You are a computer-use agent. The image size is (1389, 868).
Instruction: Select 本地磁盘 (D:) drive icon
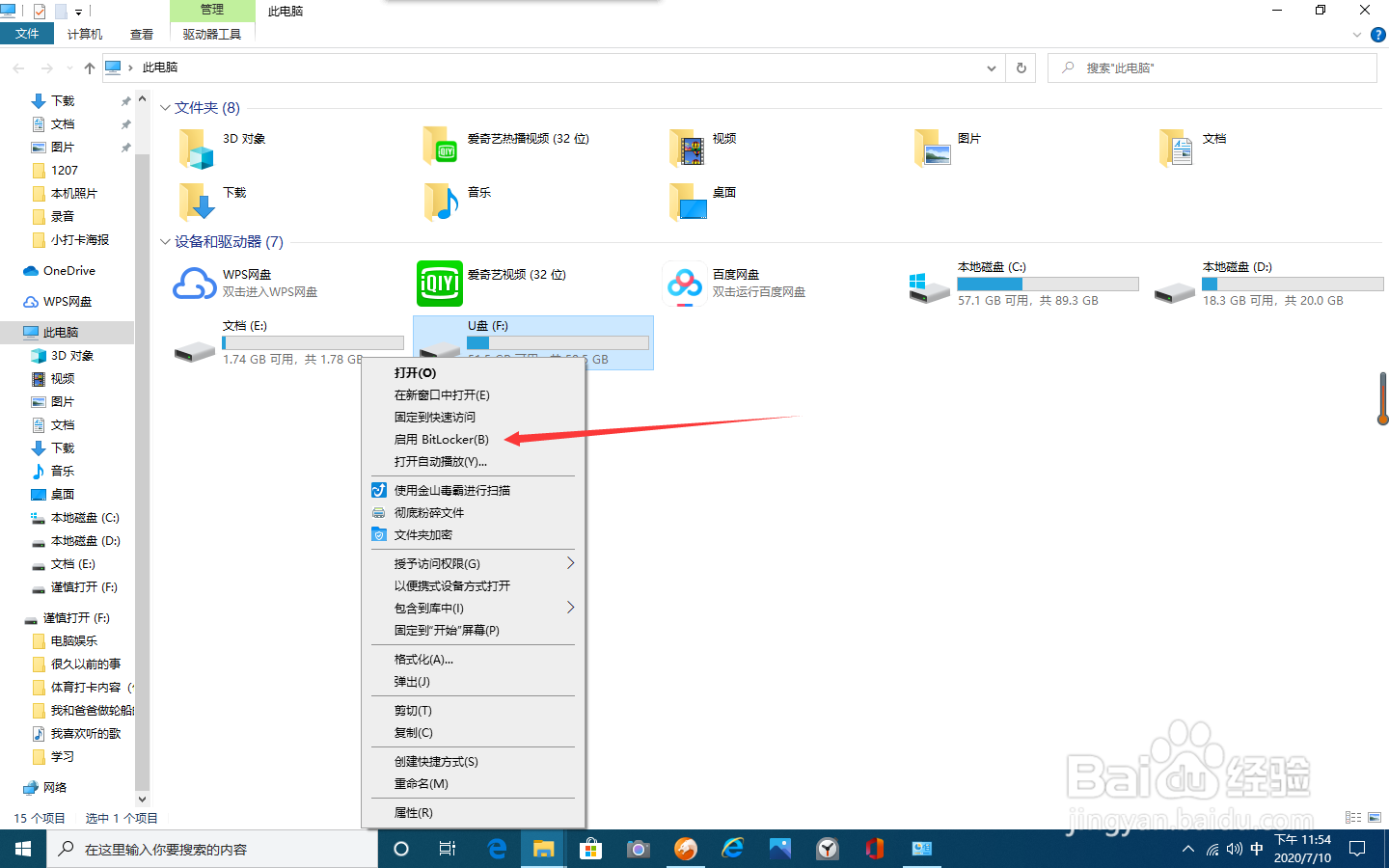click(x=1174, y=293)
